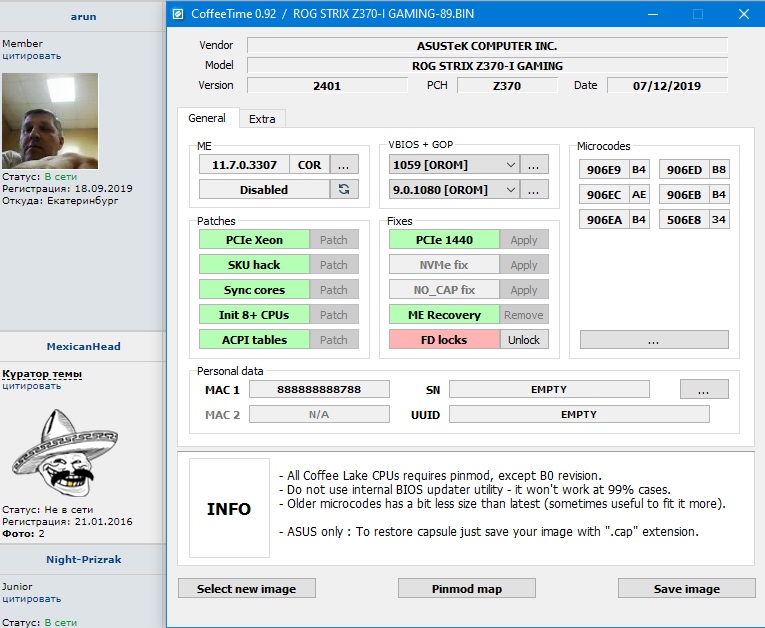
Task: Click the Personal data ellipsis button
Action: 704,389
